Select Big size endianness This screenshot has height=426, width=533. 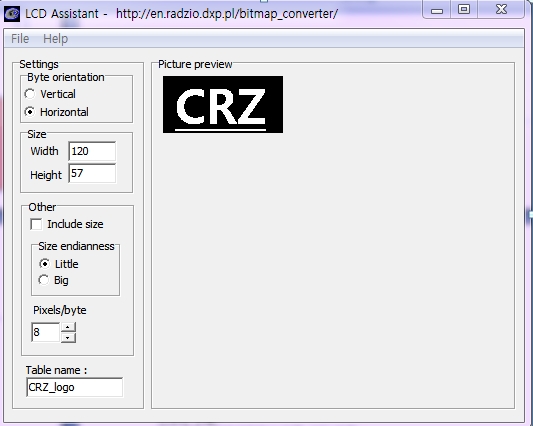[x=44, y=280]
